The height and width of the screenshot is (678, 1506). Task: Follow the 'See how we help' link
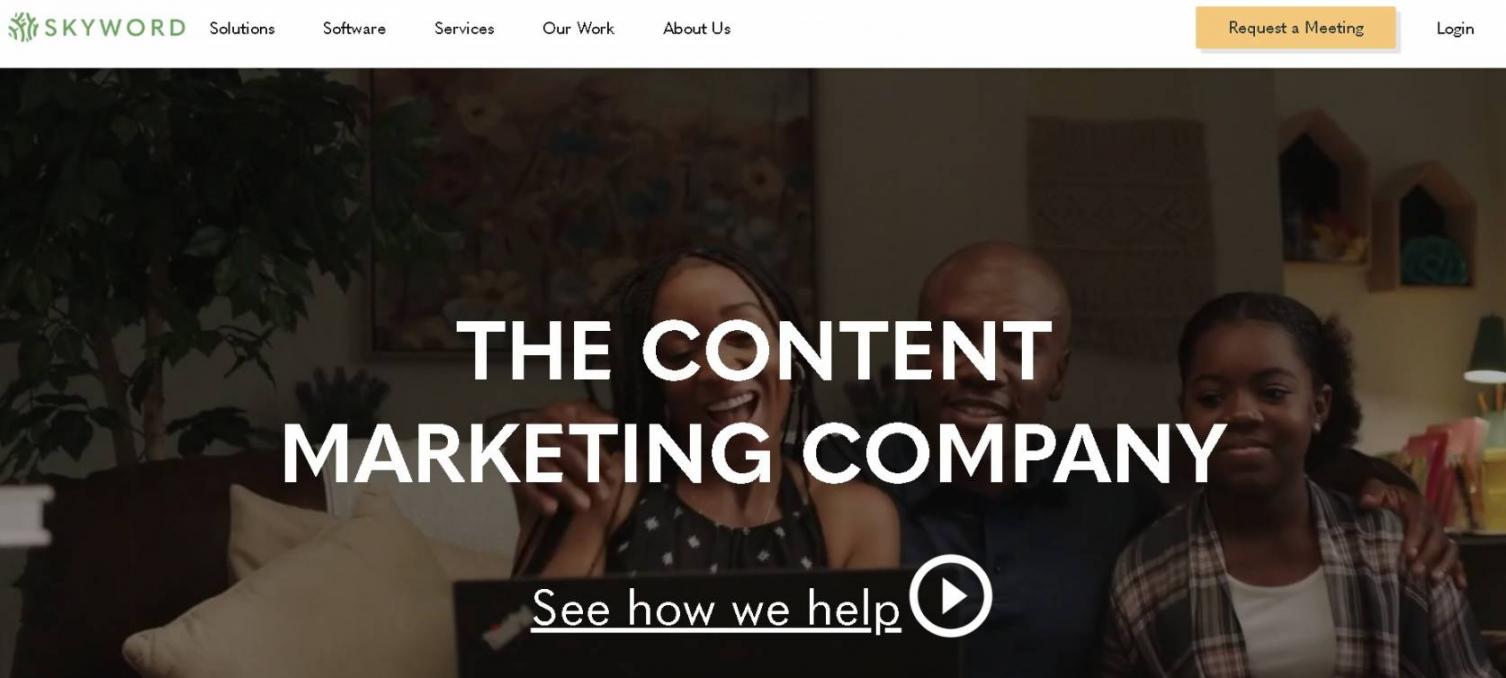(x=716, y=608)
